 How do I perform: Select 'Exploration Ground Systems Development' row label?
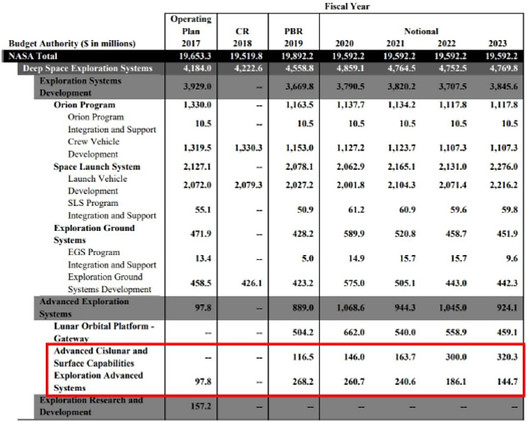click(110, 283)
